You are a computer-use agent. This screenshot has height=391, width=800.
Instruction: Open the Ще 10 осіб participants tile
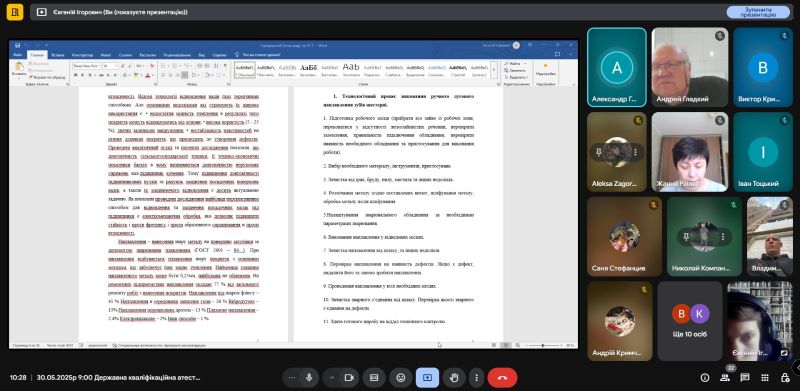[690, 321]
